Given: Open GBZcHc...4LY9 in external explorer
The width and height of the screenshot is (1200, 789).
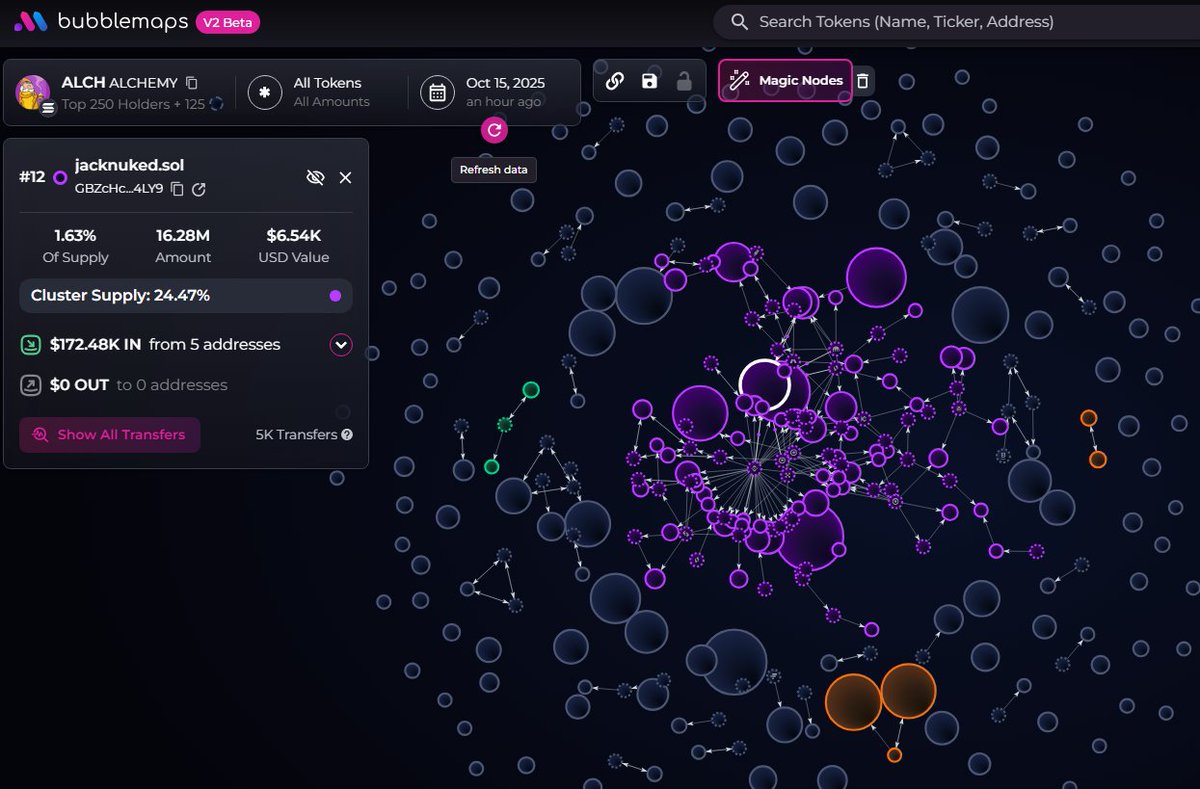Looking at the screenshot, I should (x=199, y=189).
